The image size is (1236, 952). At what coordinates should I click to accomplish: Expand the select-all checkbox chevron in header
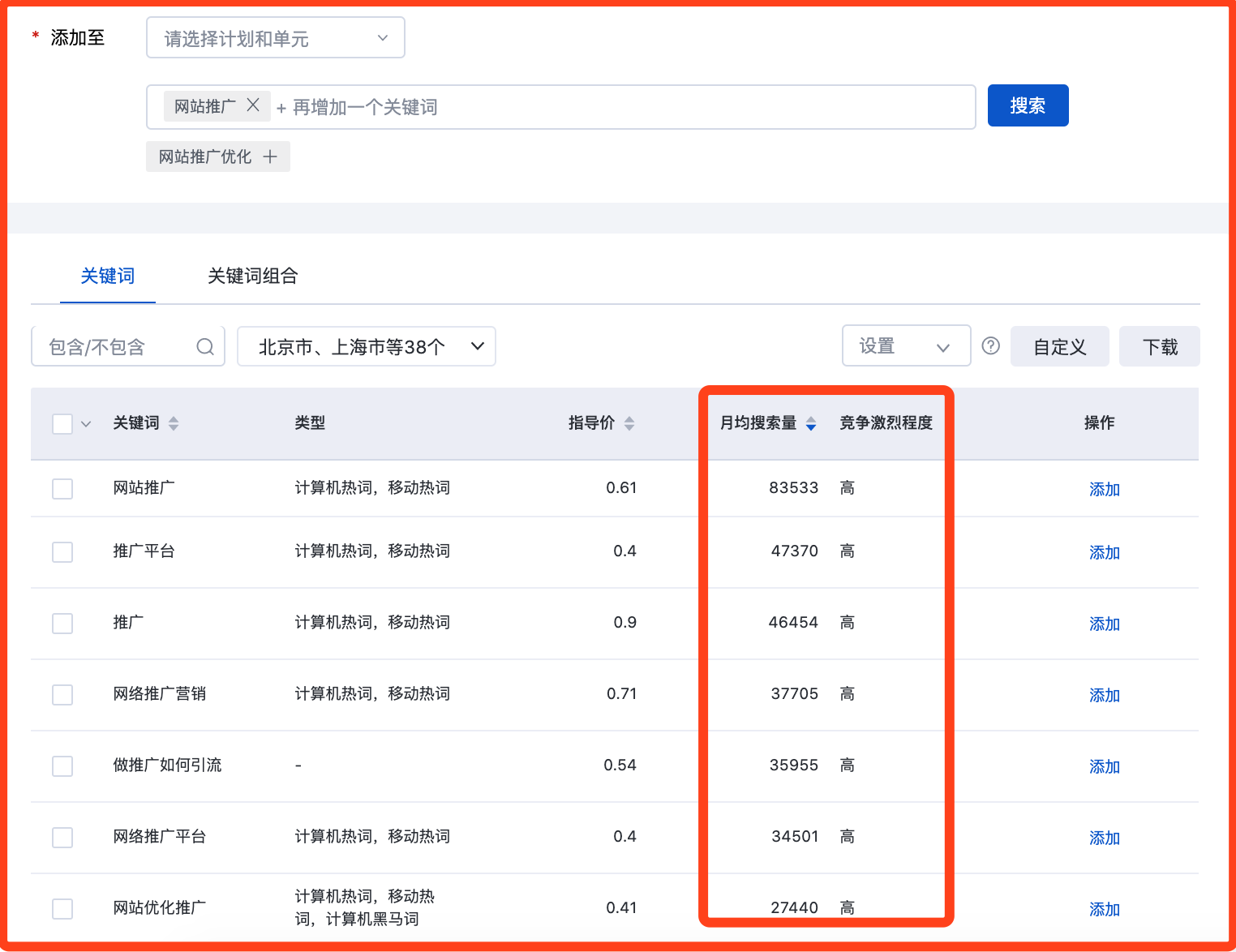point(86,424)
